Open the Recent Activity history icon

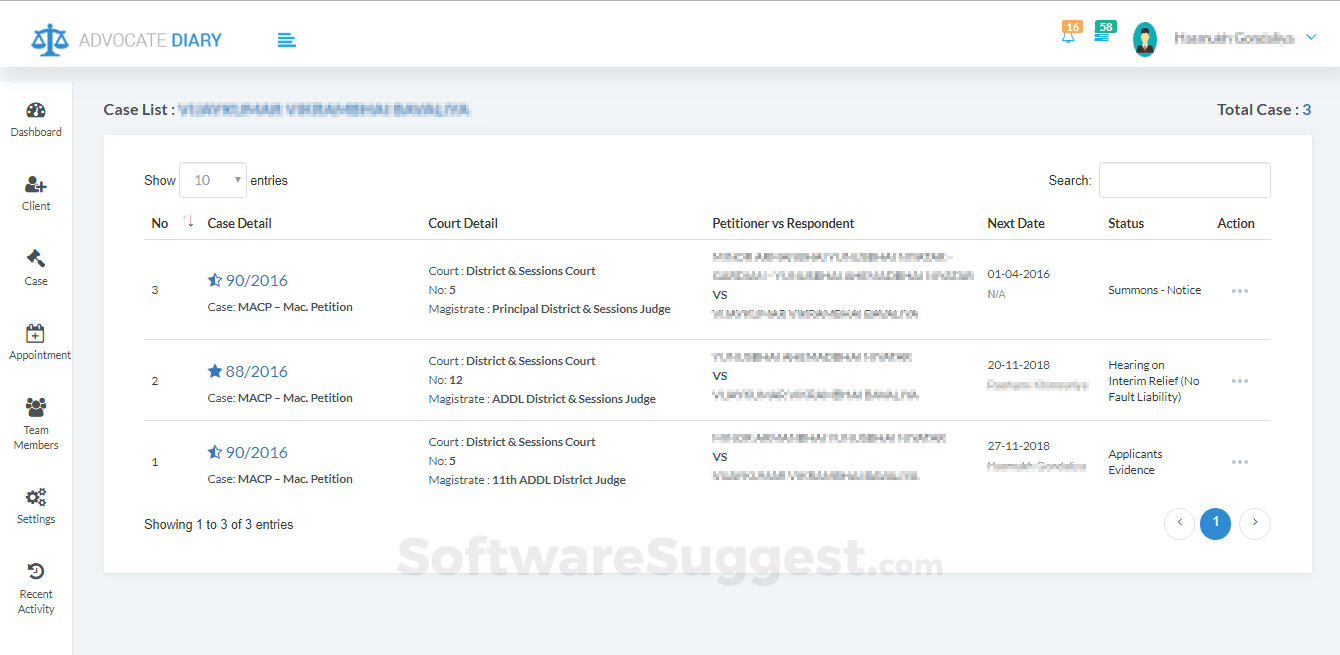(x=36, y=571)
